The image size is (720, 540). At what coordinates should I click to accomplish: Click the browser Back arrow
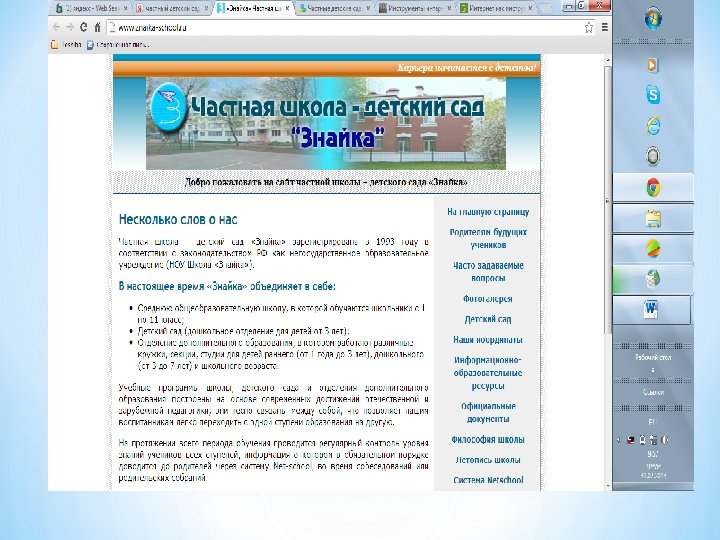[x=56, y=27]
